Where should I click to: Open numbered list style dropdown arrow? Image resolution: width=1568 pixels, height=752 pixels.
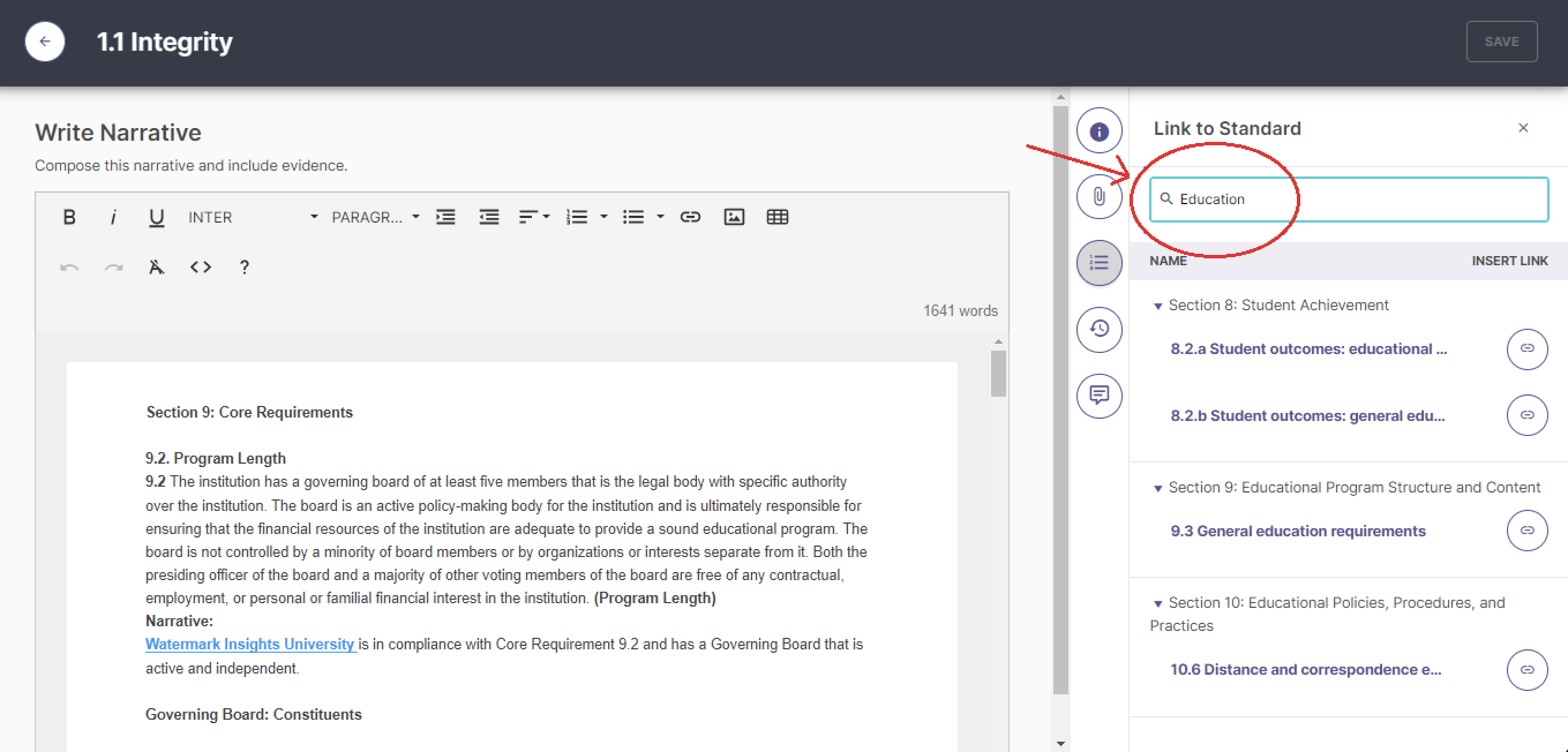(x=604, y=217)
